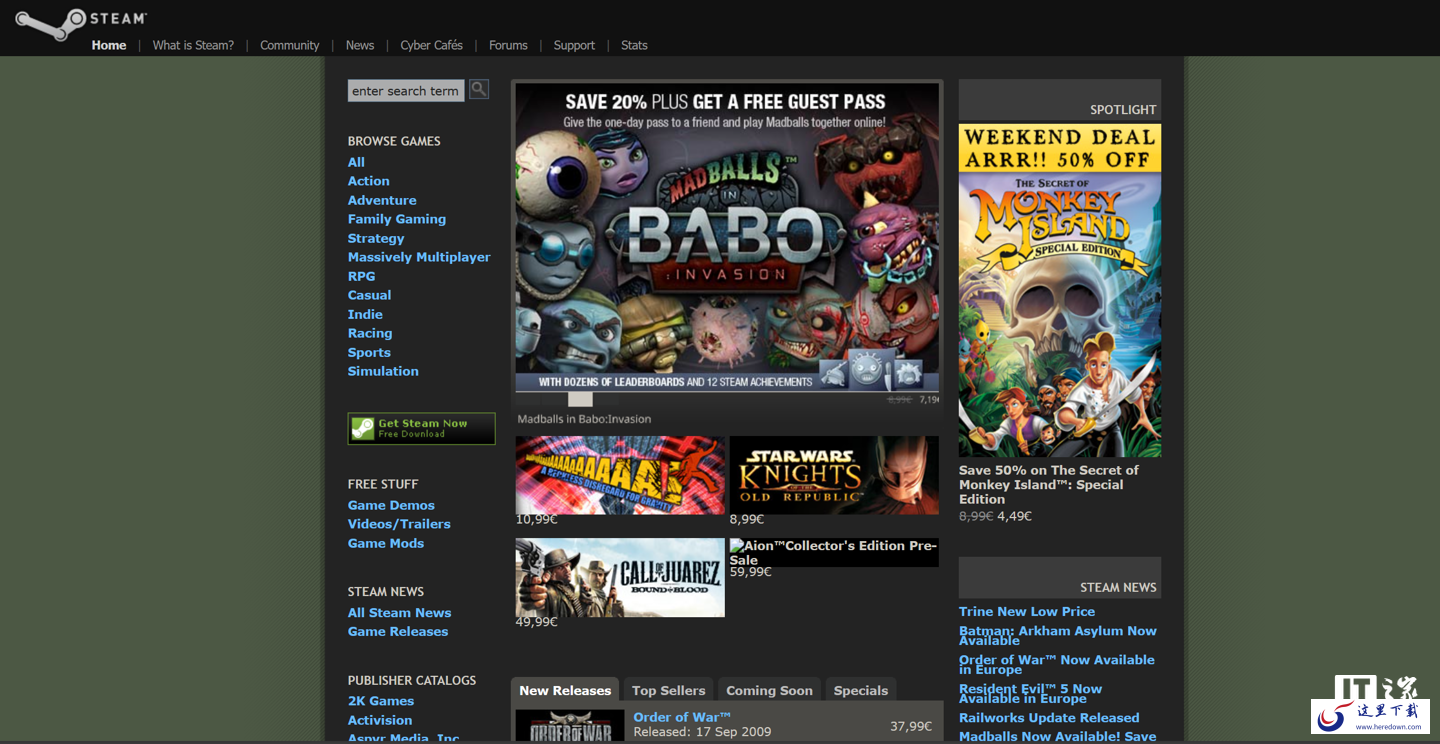Visit the Forums page
The image size is (1440, 744).
[x=508, y=45]
